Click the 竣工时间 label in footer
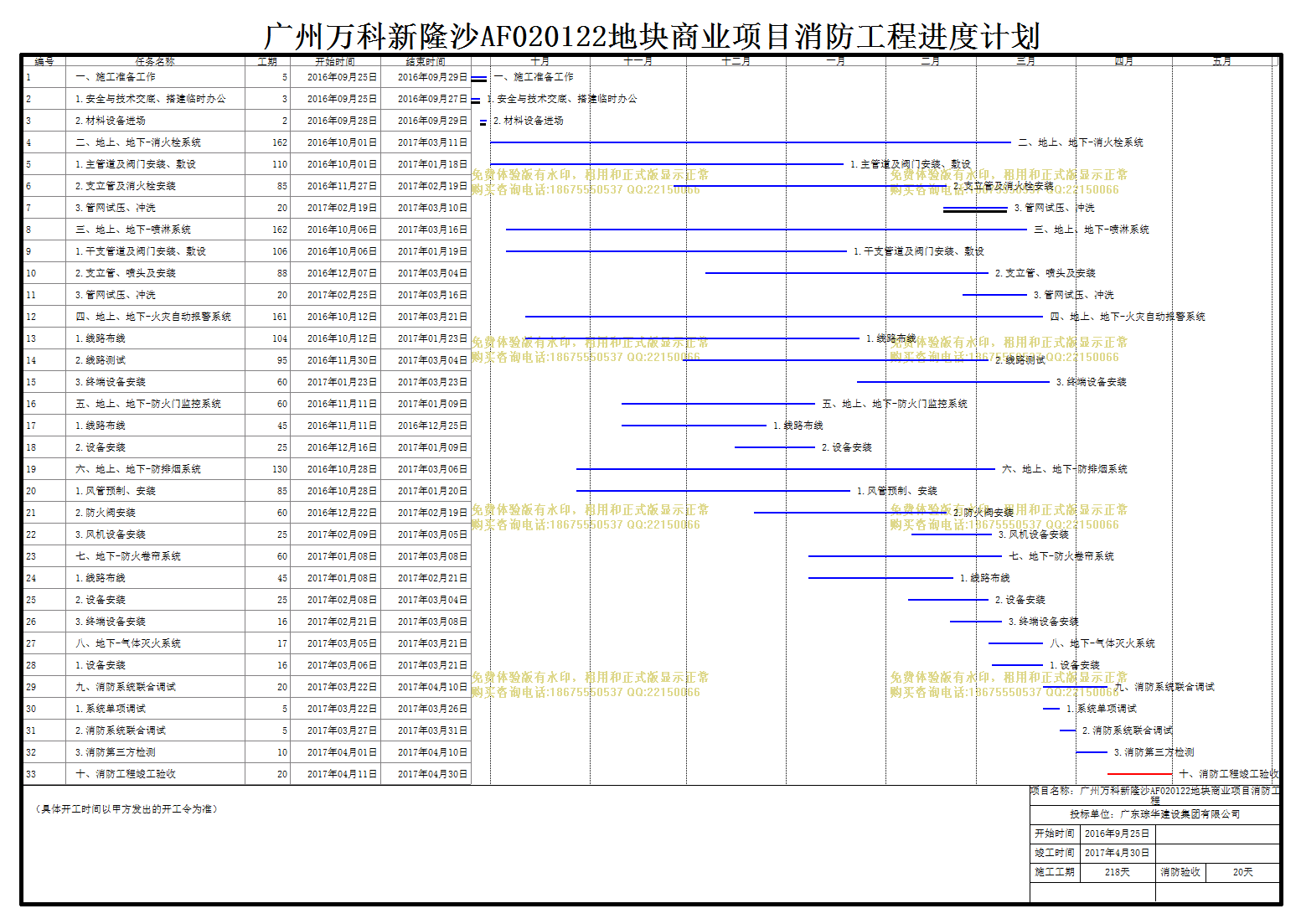The width and height of the screenshot is (1301, 924). pos(1054,853)
